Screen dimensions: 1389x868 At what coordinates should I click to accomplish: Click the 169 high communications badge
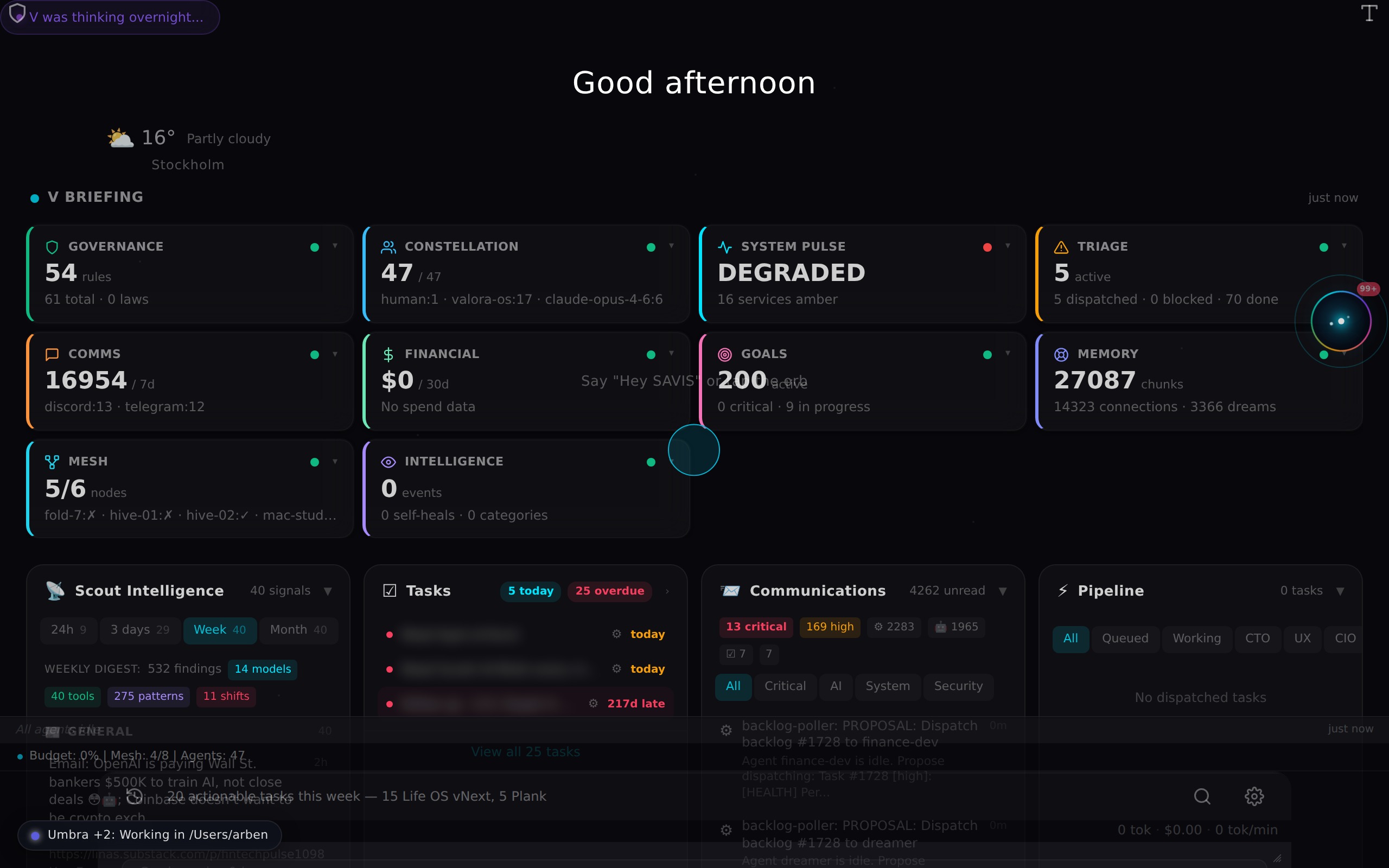pyautogui.click(x=830, y=627)
